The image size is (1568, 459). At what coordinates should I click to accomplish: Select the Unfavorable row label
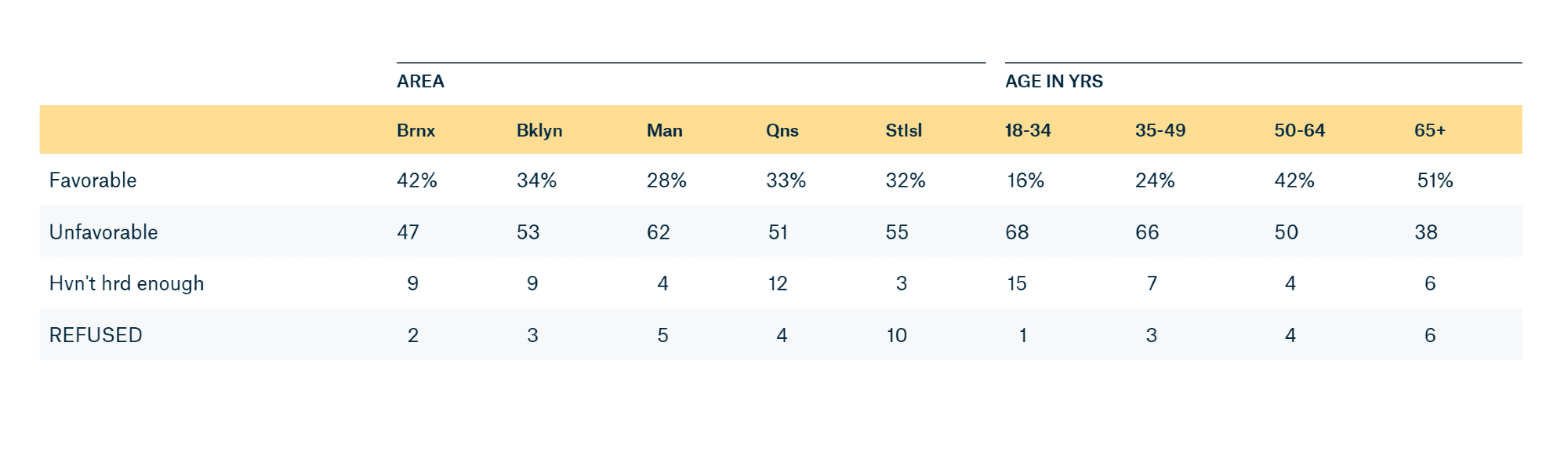click(x=103, y=232)
